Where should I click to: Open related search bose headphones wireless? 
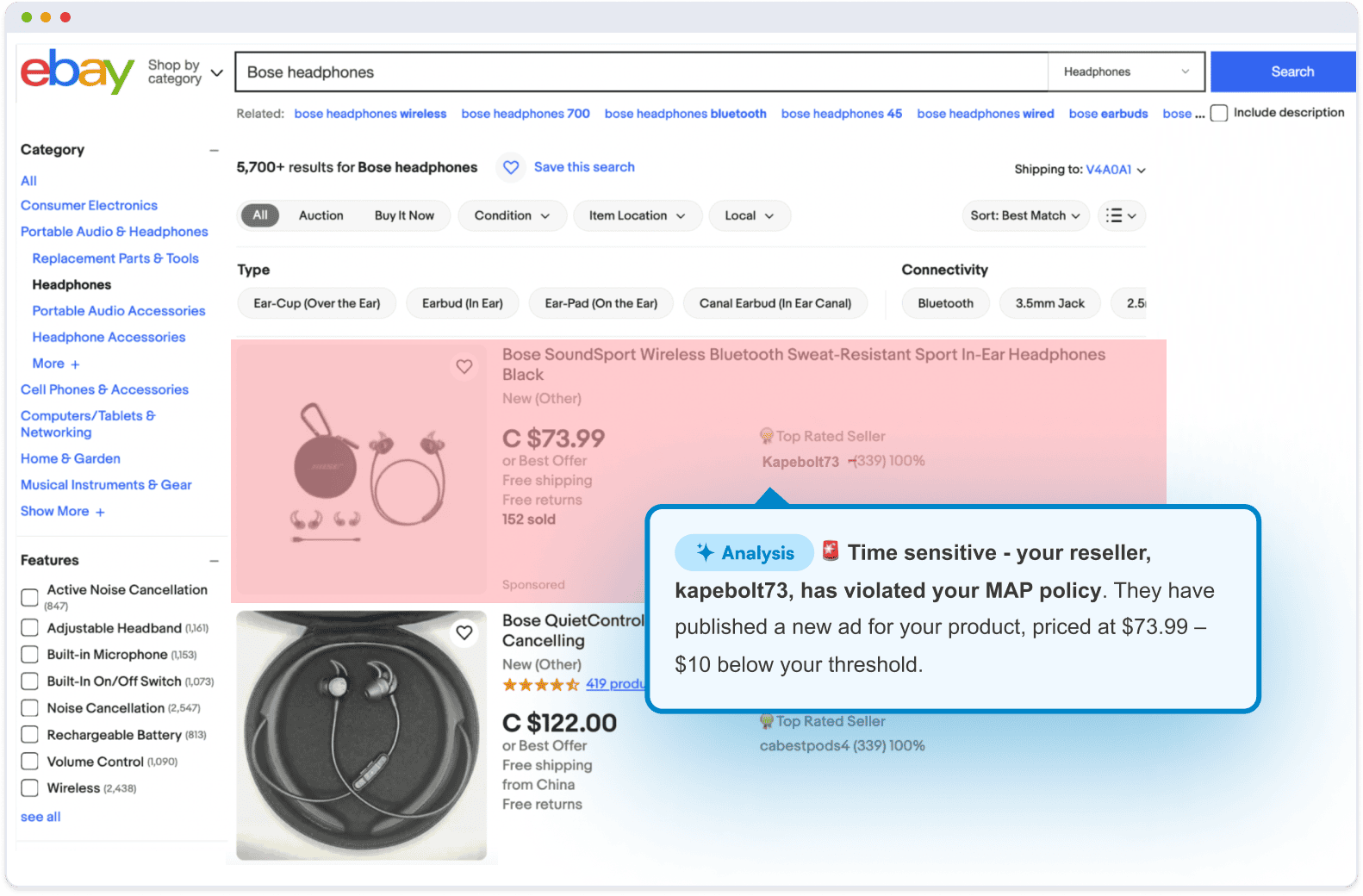click(x=370, y=114)
